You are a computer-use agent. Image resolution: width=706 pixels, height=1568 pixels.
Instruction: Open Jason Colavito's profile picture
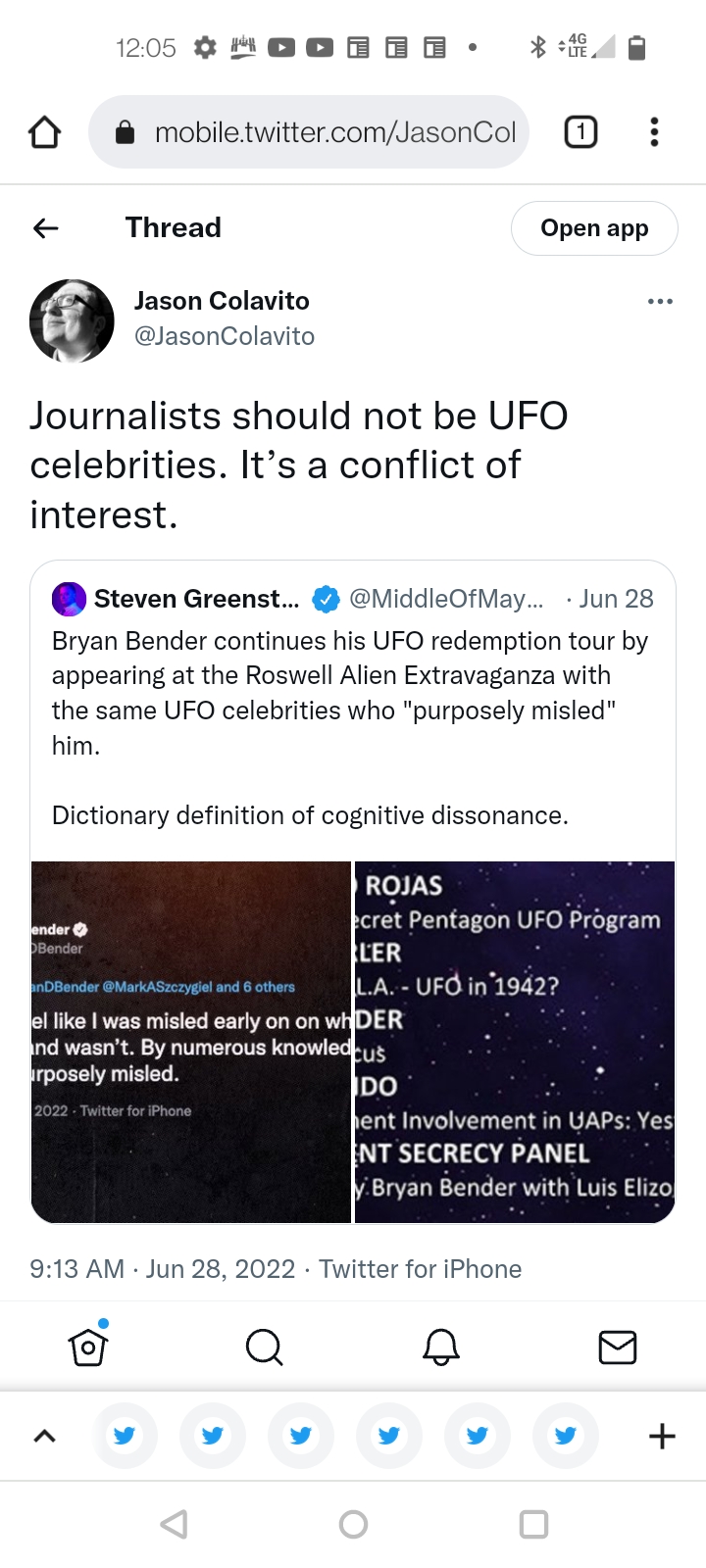coord(72,320)
